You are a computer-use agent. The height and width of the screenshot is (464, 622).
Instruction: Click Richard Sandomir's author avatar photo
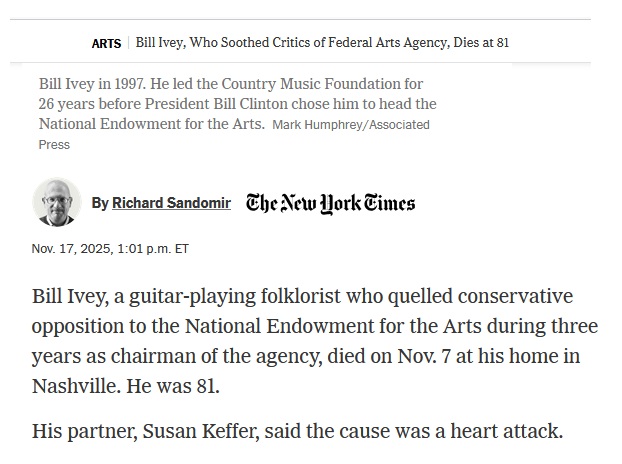click(x=57, y=203)
